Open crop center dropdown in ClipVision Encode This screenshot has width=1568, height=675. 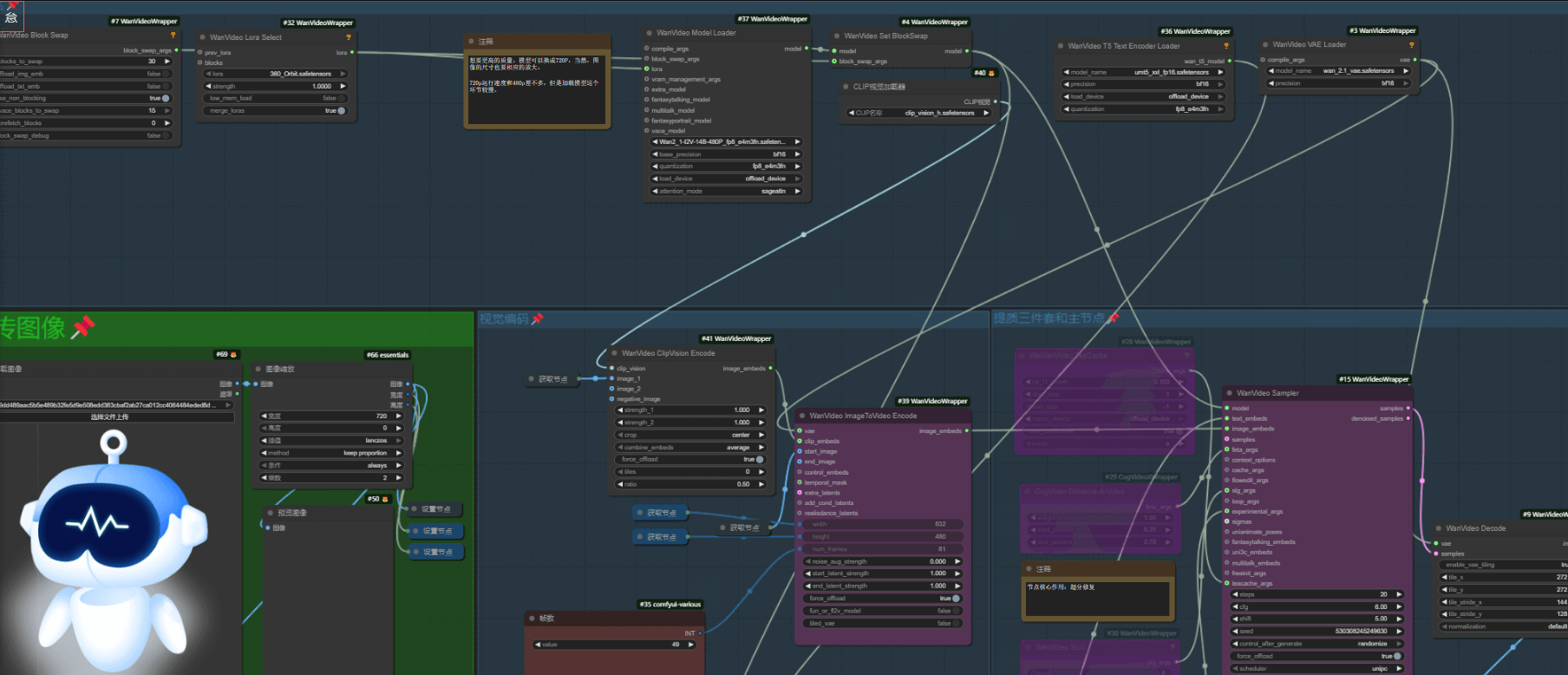click(691, 435)
